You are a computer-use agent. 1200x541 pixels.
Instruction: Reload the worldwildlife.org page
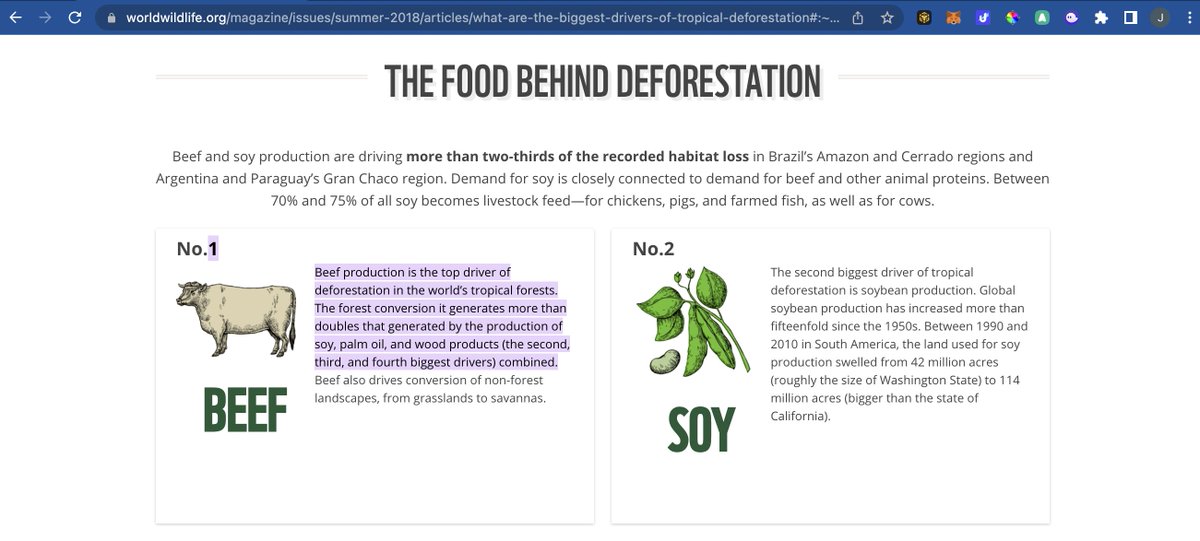pyautogui.click(x=76, y=17)
